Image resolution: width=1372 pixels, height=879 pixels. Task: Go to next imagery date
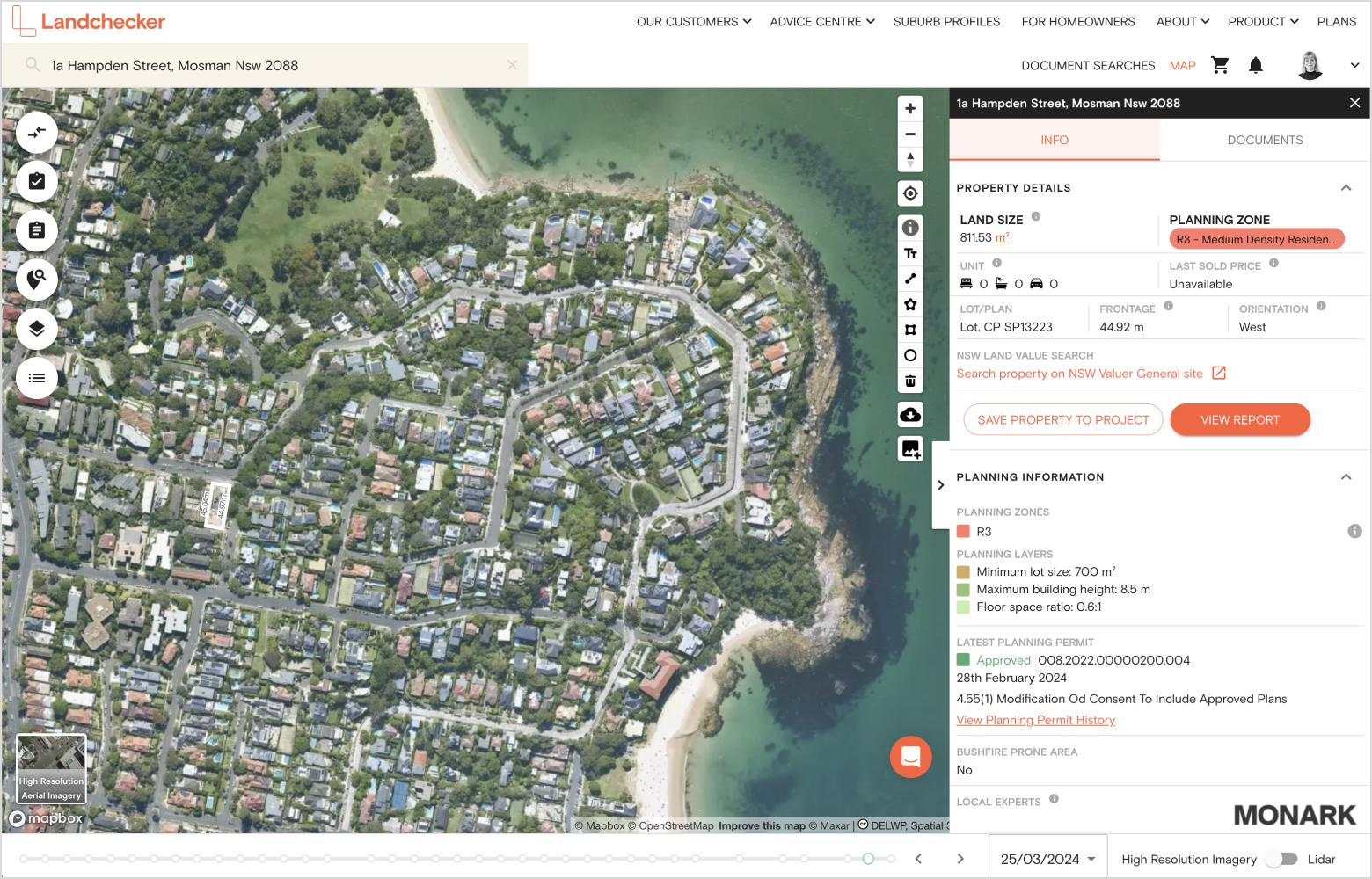(x=960, y=859)
